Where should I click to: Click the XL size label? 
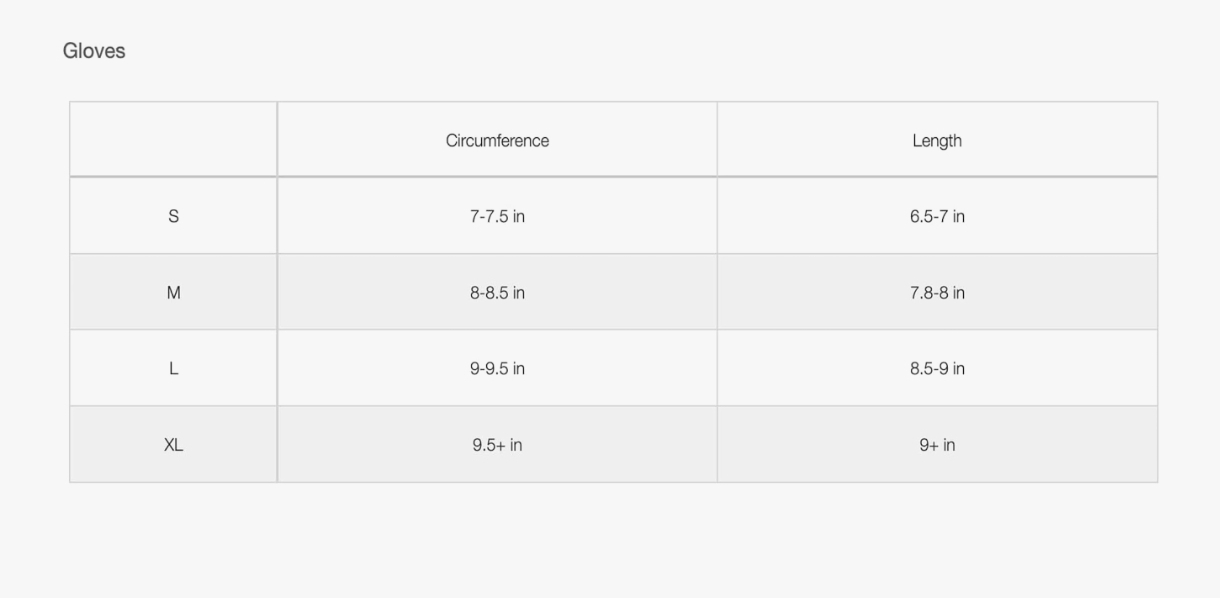[x=173, y=445]
